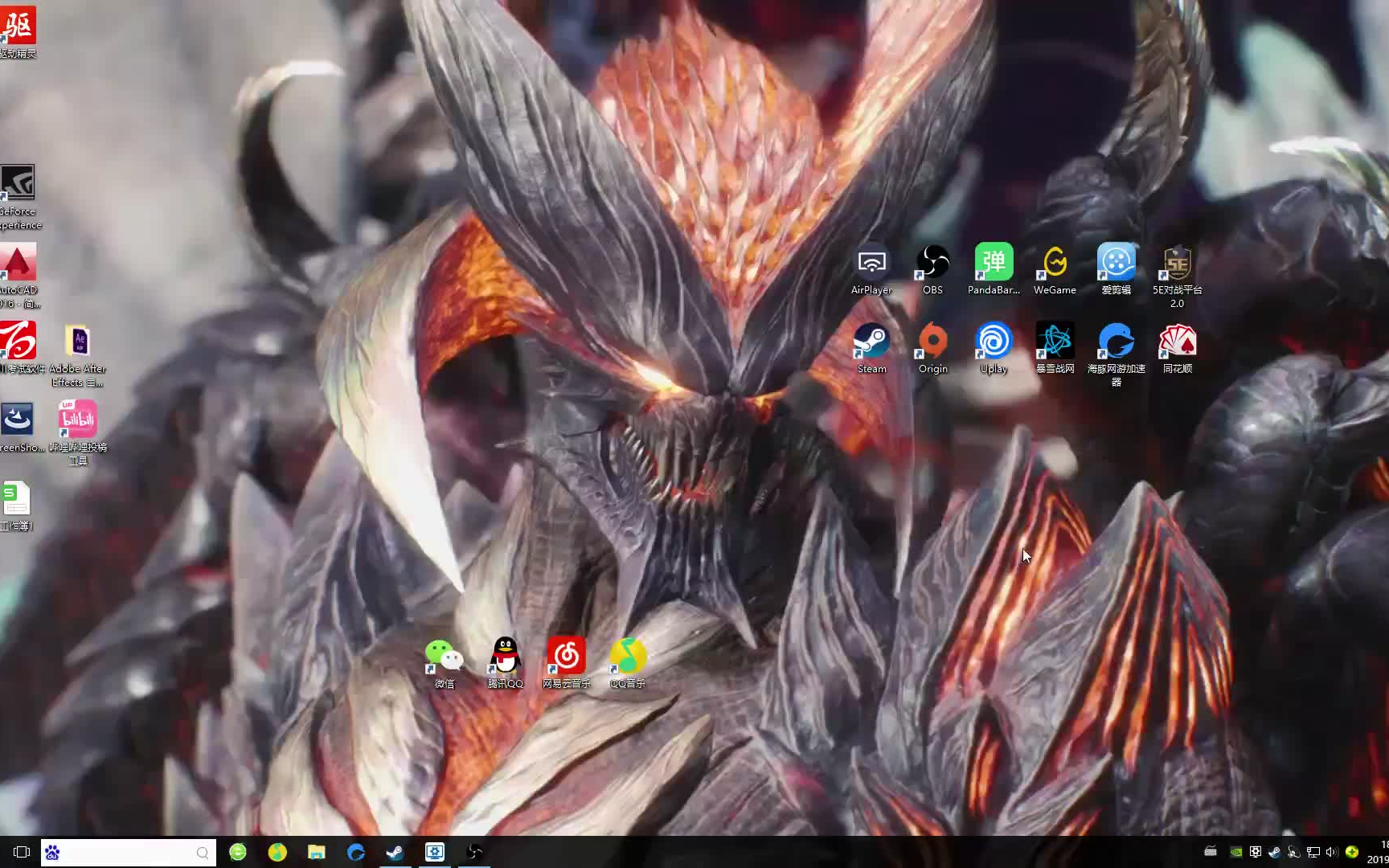Click the green 360 plus tray icon

(x=1352, y=852)
